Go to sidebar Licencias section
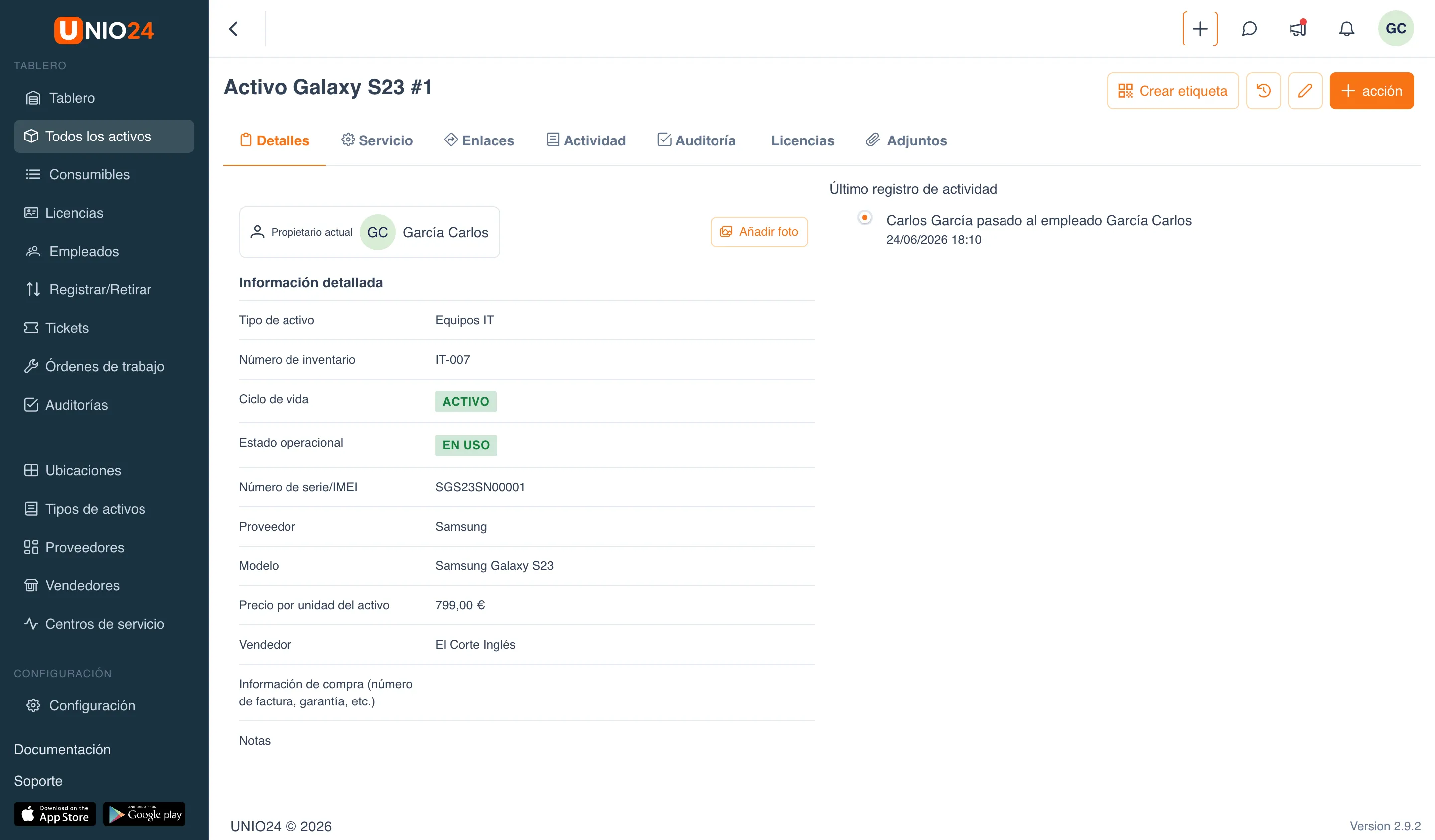Viewport: 1435px width, 840px height. (x=104, y=213)
